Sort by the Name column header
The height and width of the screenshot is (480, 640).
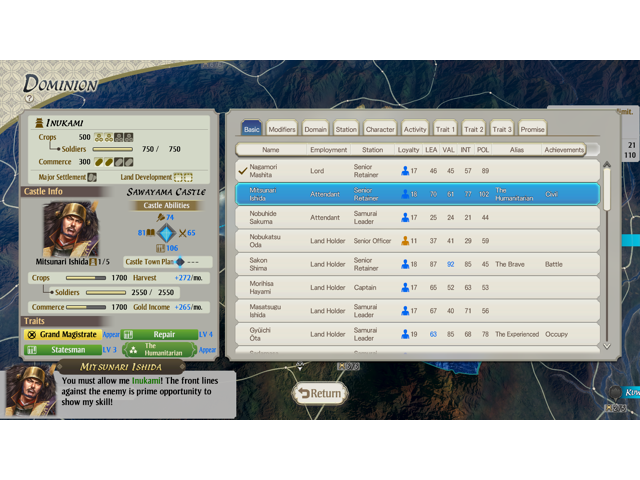tap(271, 150)
